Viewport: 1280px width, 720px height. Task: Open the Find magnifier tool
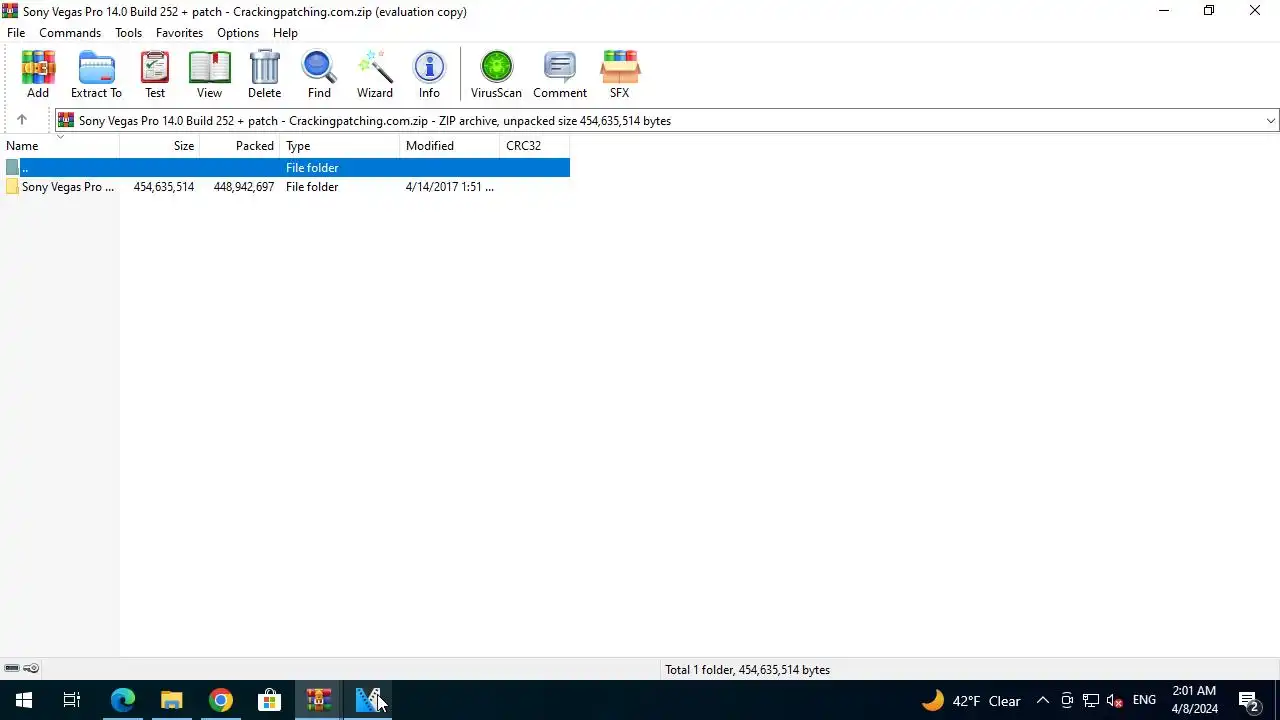pyautogui.click(x=319, y=74)
